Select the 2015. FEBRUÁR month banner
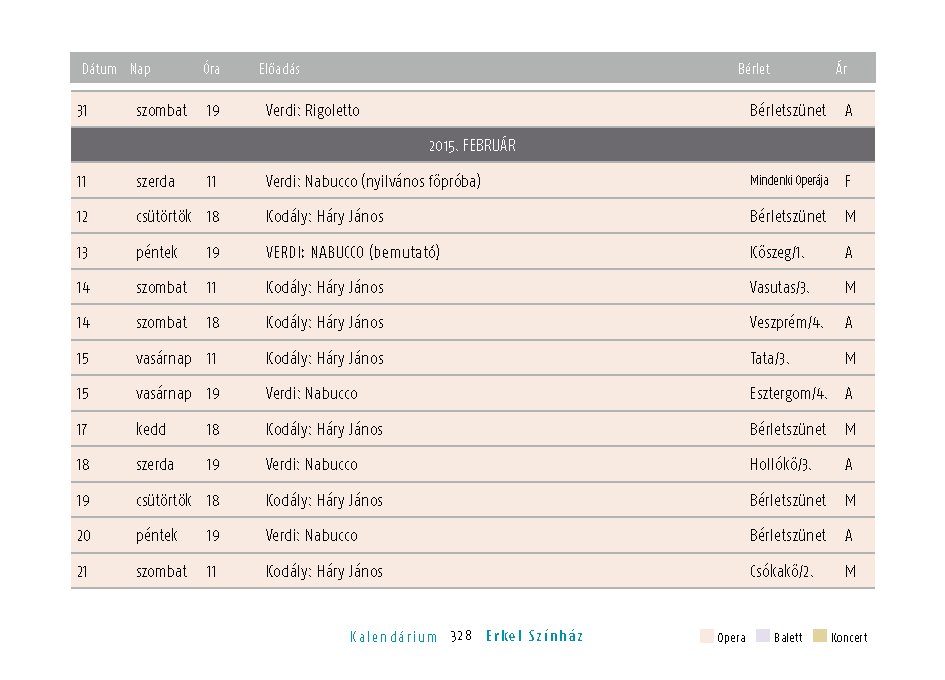945x680 pixels. [x=472, y=145]
